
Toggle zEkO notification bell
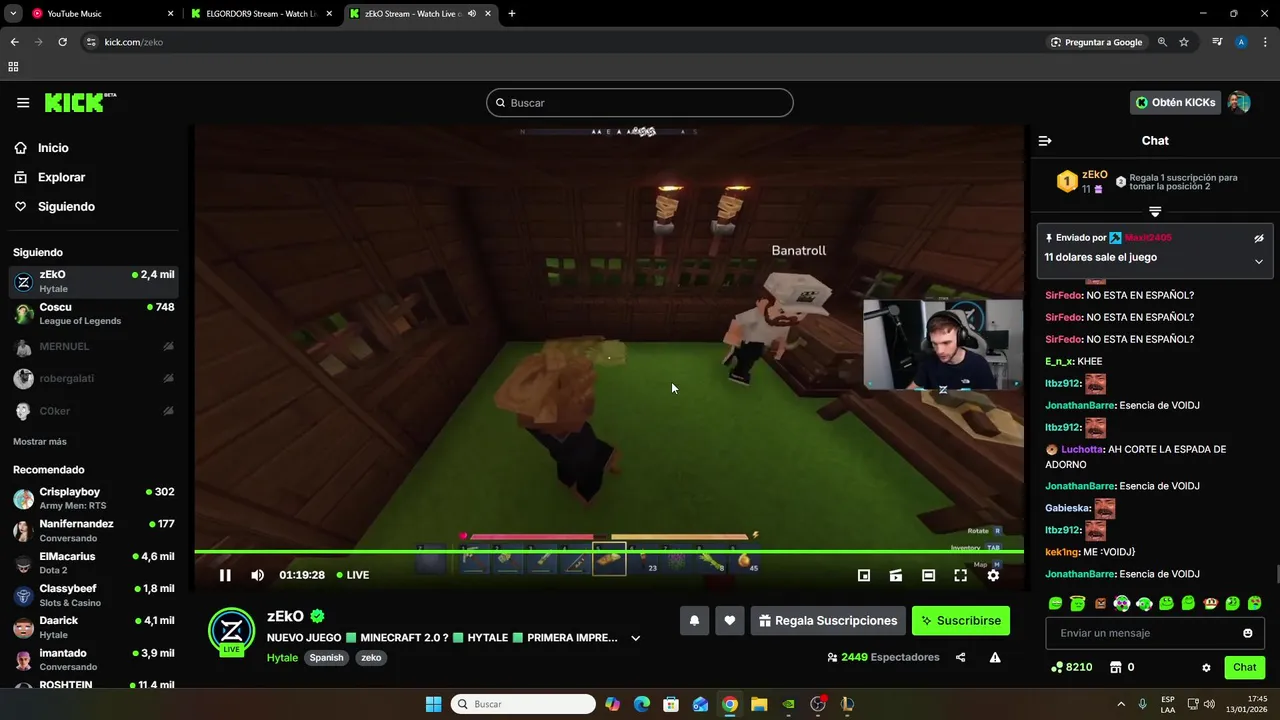coord(694,621)
